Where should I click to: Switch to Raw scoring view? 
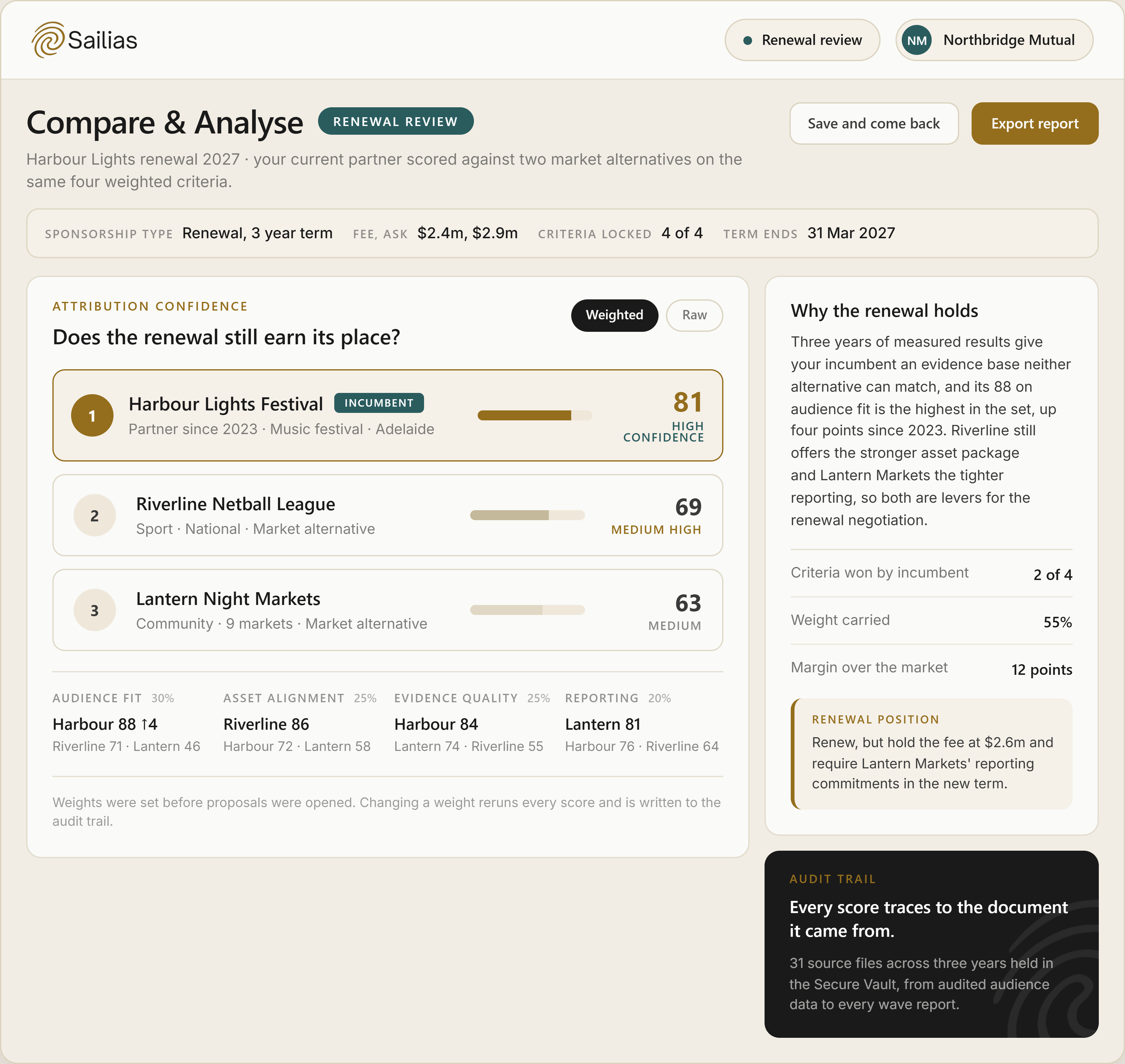tap(694, 315)
